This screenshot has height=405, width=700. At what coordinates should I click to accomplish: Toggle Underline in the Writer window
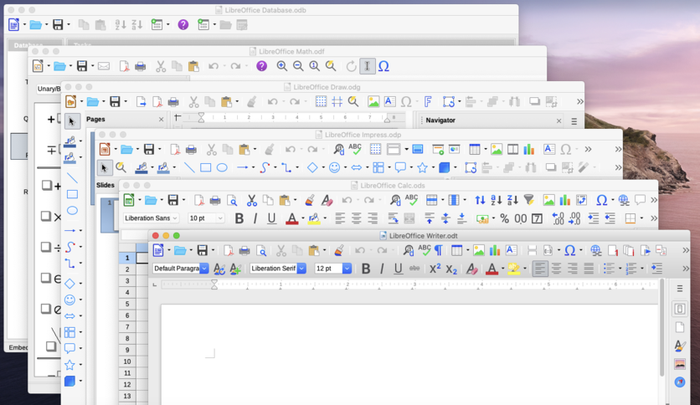pos(398,268)
